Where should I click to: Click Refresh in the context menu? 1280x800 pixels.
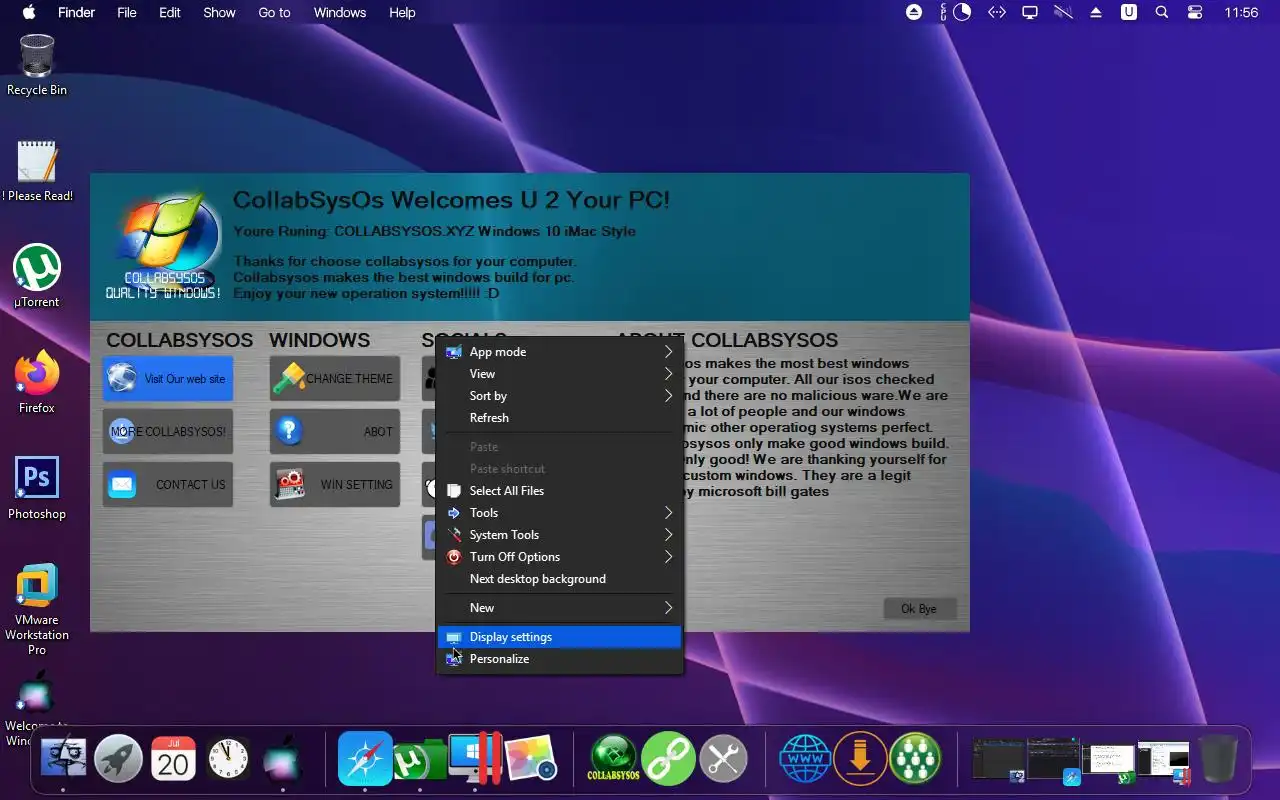coord(560,418)
